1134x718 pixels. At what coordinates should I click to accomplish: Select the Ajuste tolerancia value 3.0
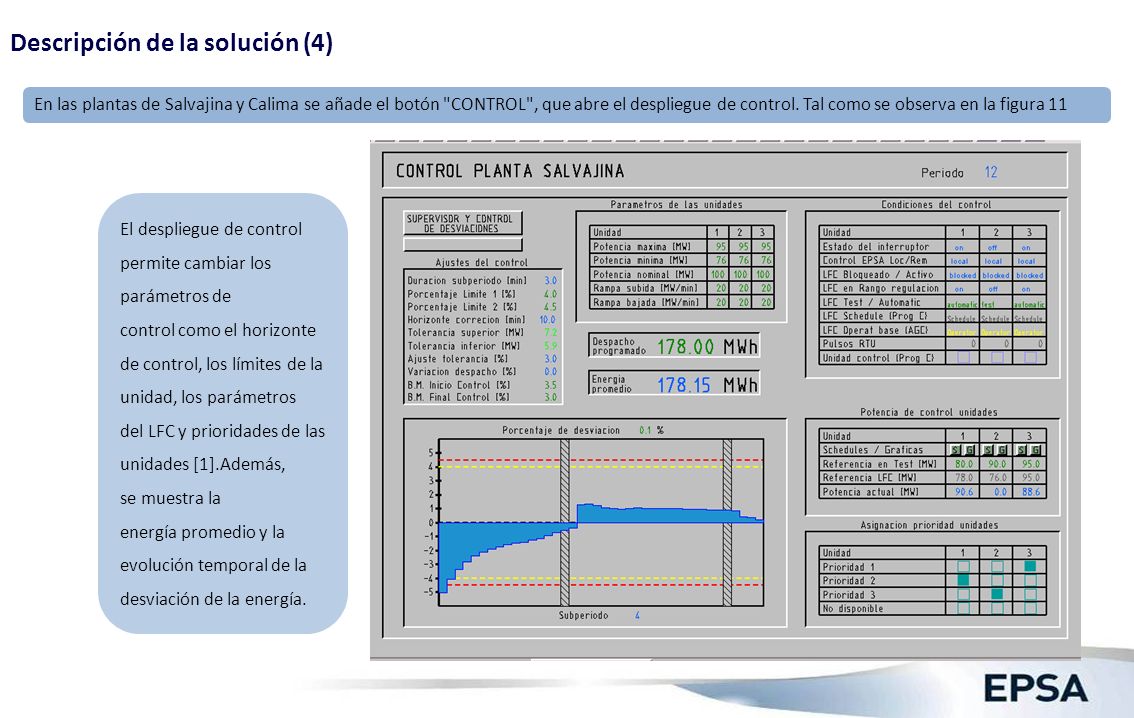pos(550,359)
